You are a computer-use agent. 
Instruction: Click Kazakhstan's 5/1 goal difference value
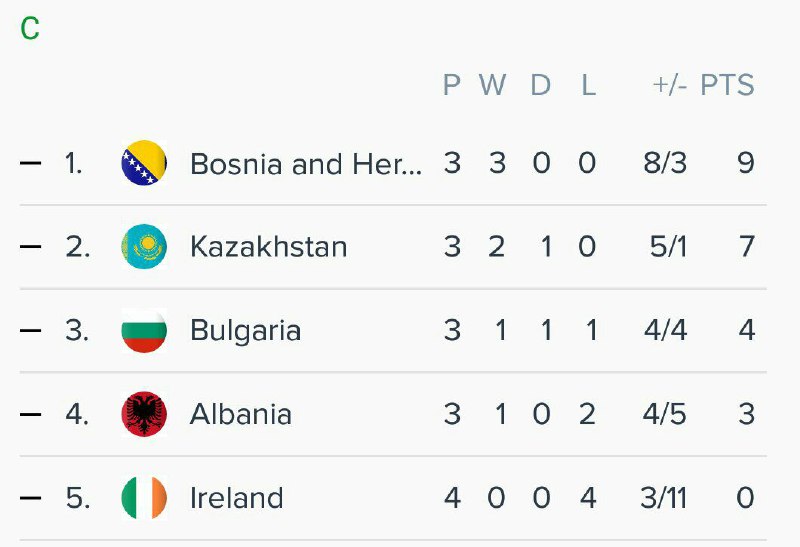668,247
